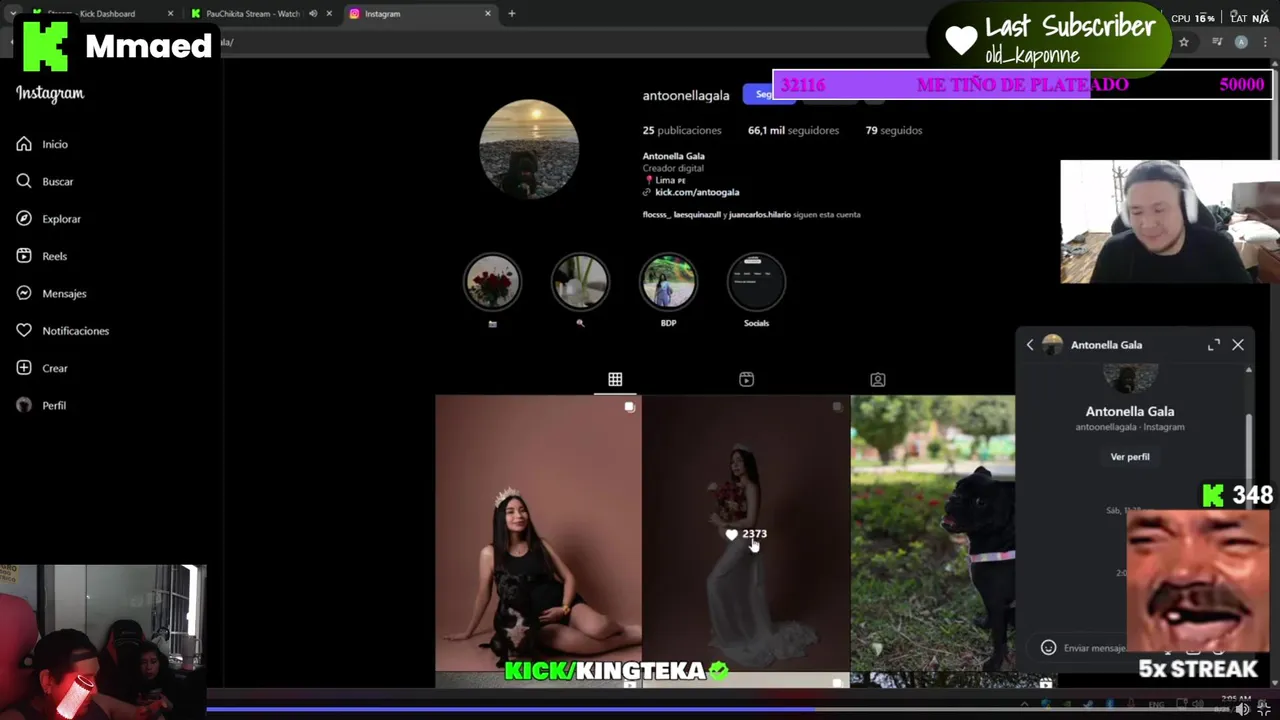1280x720 pixels.
Task: Open Inicio in the Instagram sidebar
Action: pyautogui.click(x=42, y=144)
